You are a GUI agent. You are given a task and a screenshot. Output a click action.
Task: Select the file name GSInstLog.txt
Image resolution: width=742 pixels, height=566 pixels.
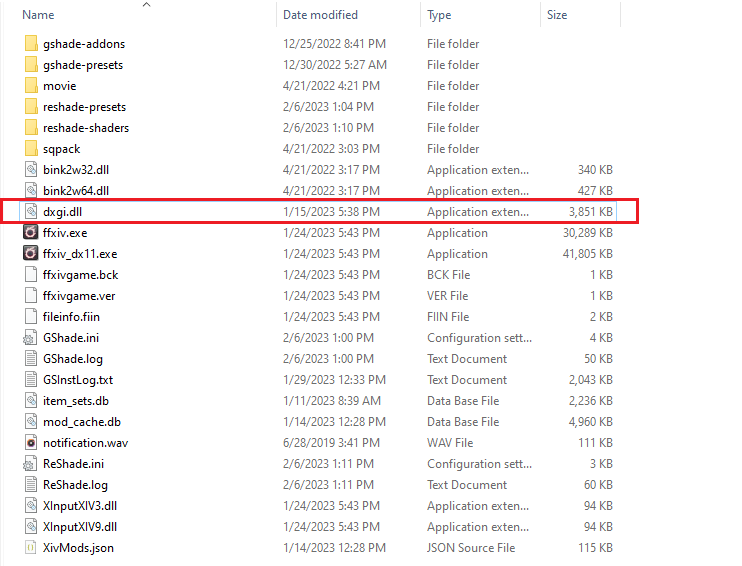(78, 380)
